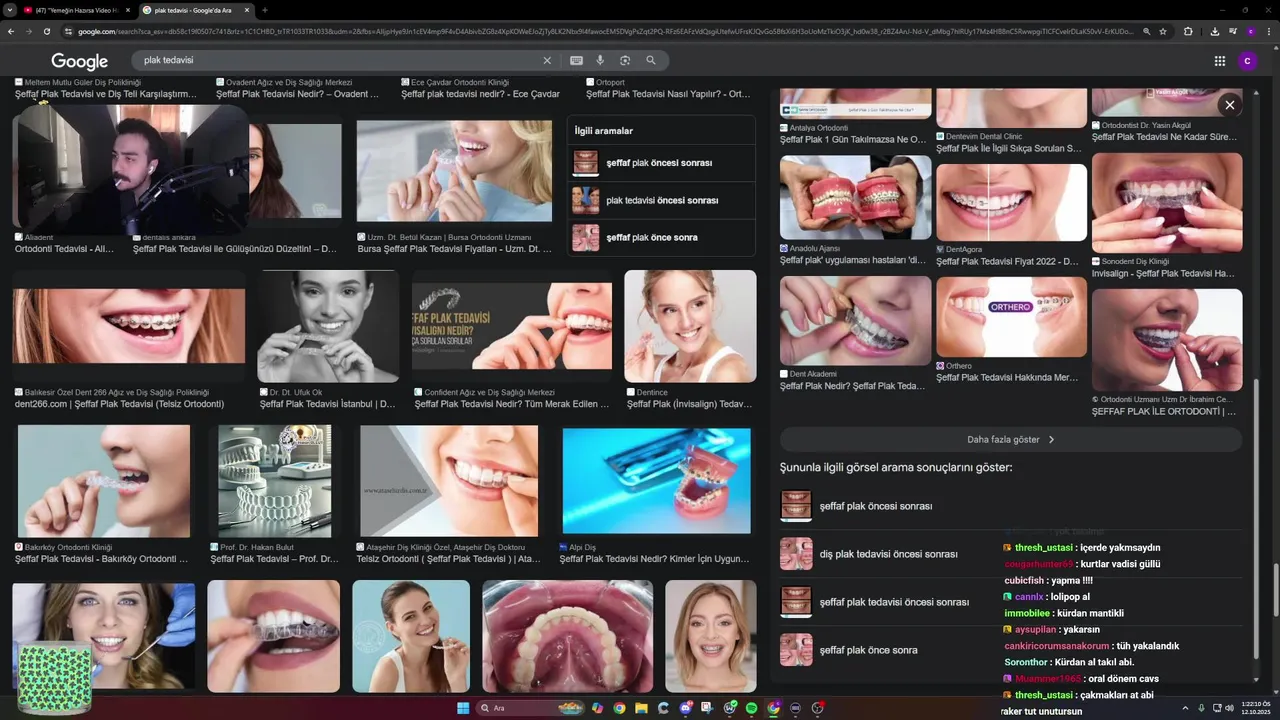Open link Şeffaf Plak Tedavisi Nasıl Yapılır Ortoport
This screenshot has width=1280, height=720.
pos(668,94)
